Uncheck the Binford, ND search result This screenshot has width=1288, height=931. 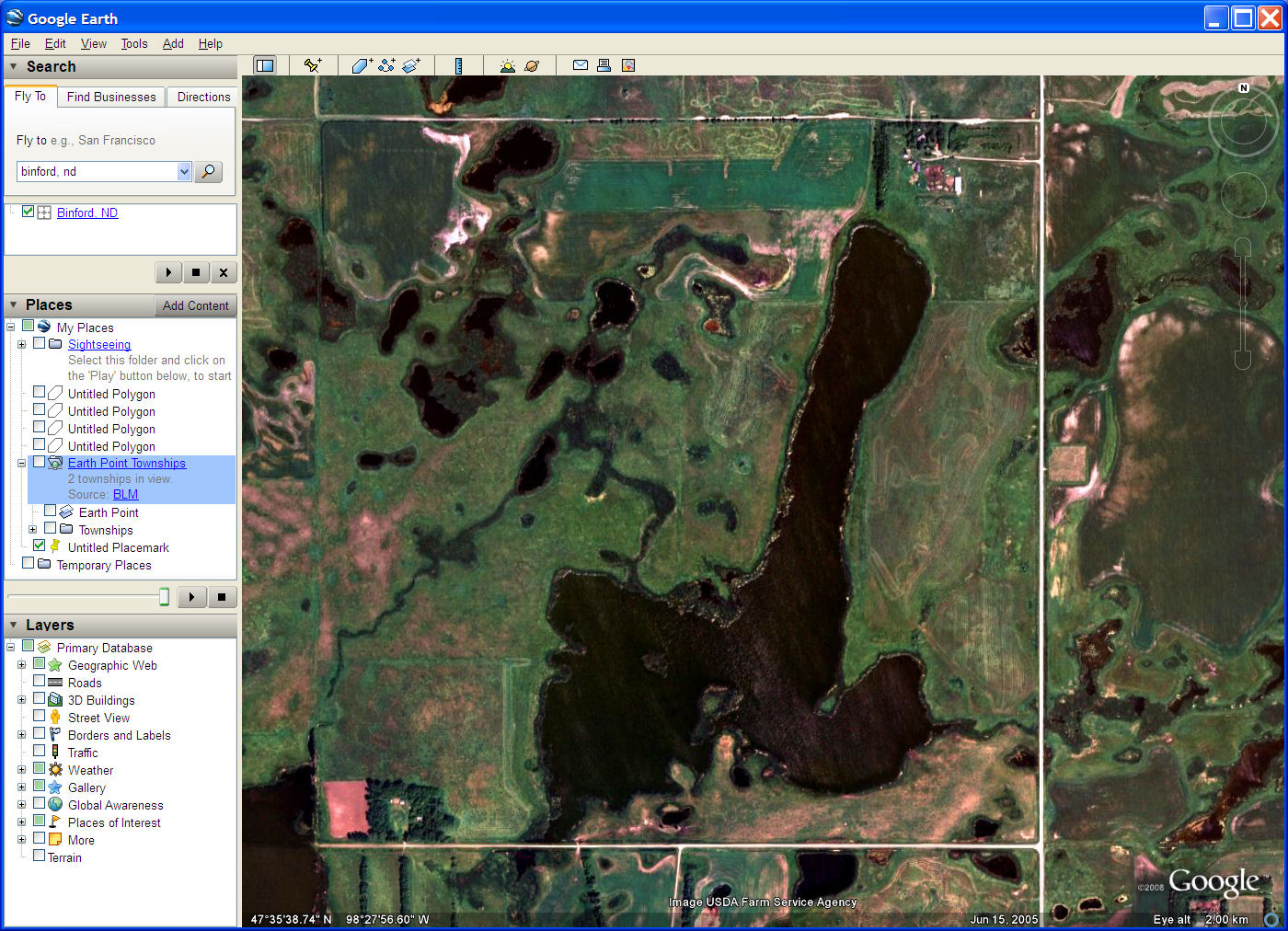click(x=29, y=212)
